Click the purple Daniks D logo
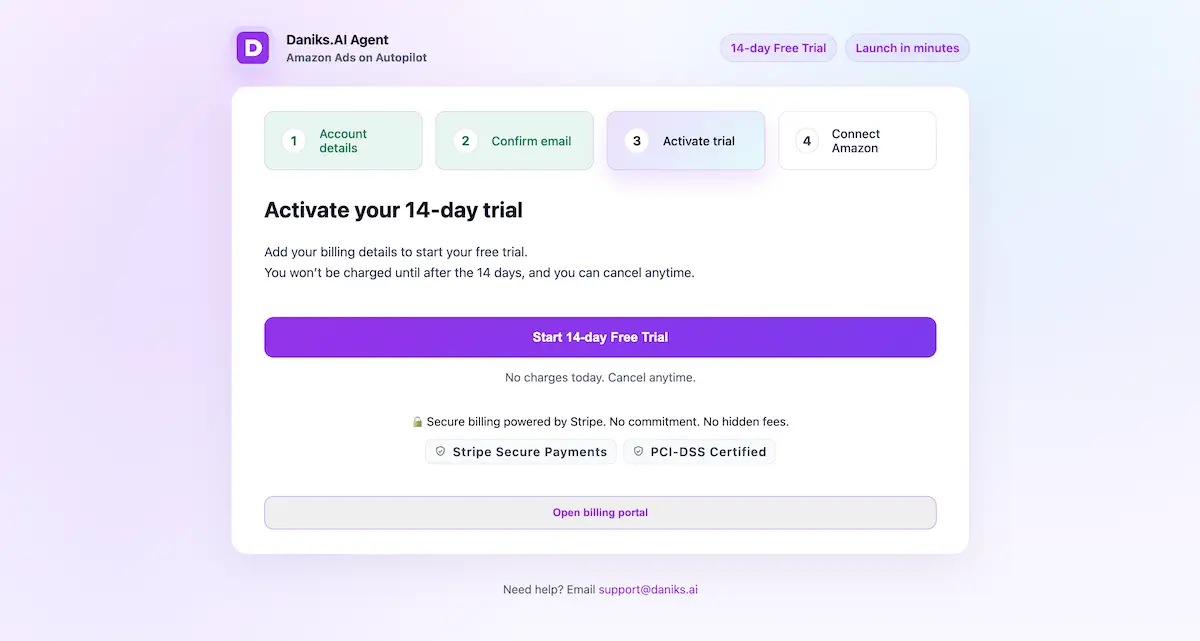This screenshot has height=641, width=1200. click(x=253, y=48)
